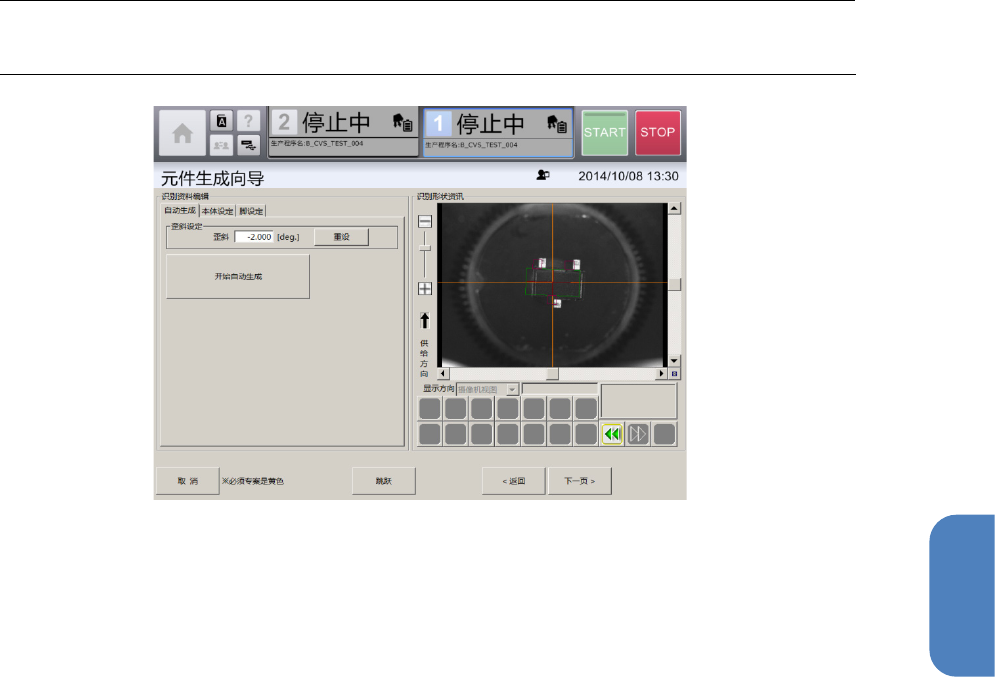Switch to the 脚设定 tab
The height and width of the screenshot is (677, 995).
click(251, 211)
